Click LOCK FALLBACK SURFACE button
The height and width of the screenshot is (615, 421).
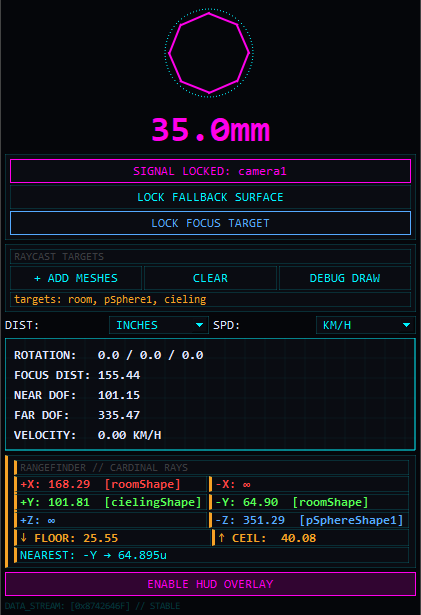pos(210,197)
